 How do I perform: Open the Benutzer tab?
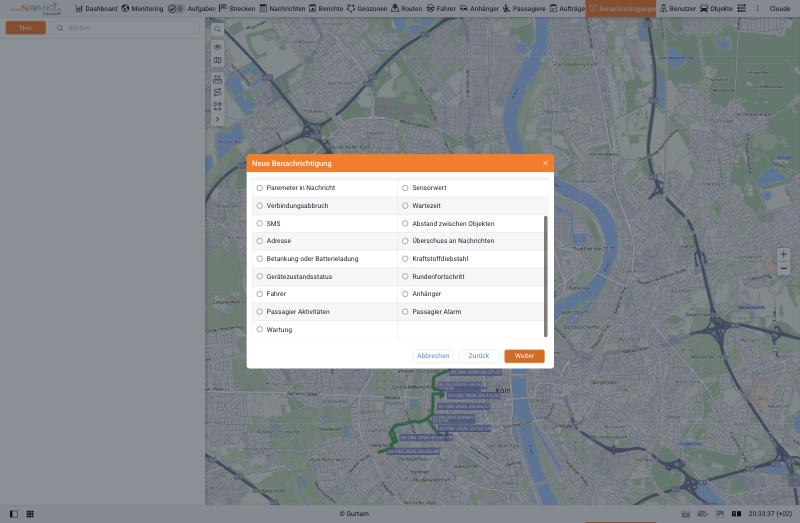pyautogui.click(x=678, y=9)
